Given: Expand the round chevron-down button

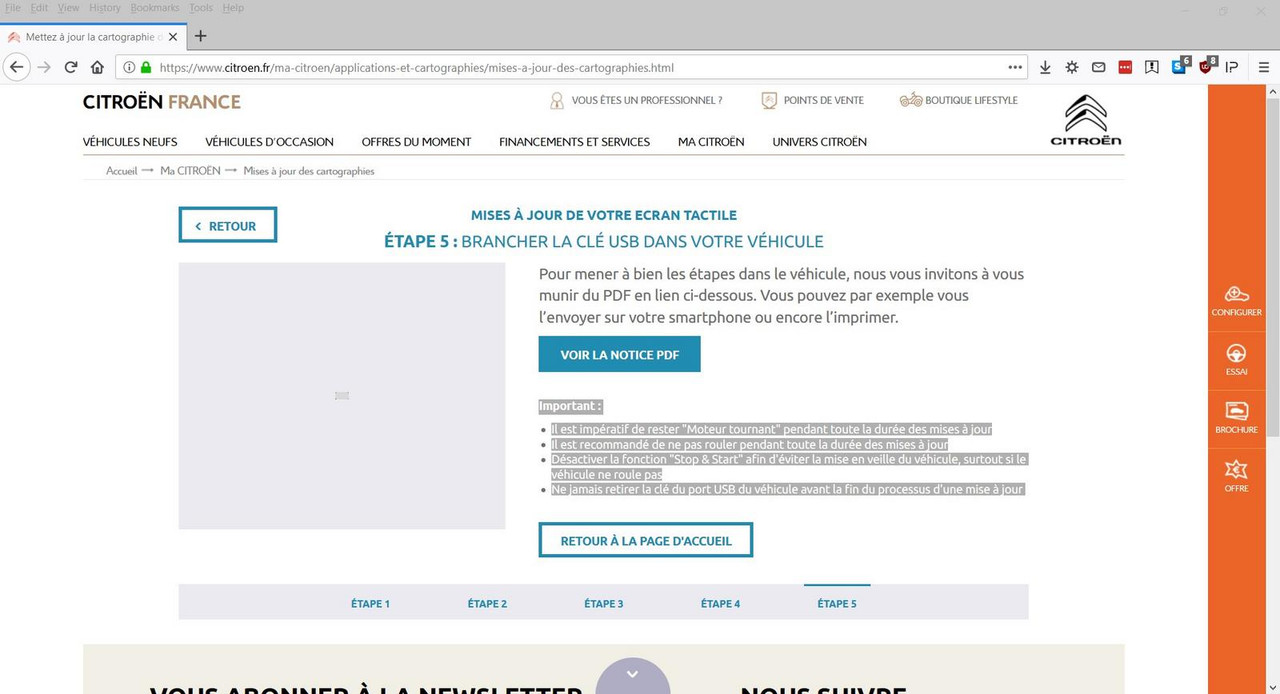Looking at the screenshot, I should 632,676.
